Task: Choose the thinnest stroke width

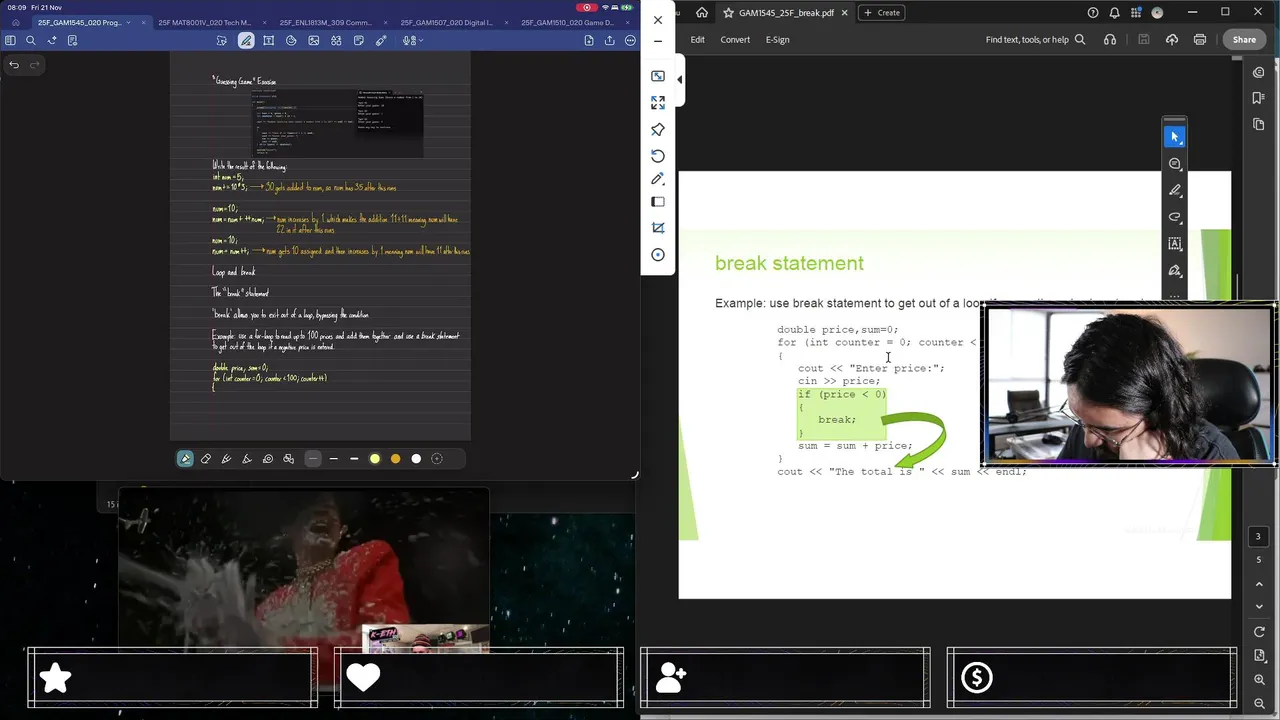Action: (x=313, y=459)
